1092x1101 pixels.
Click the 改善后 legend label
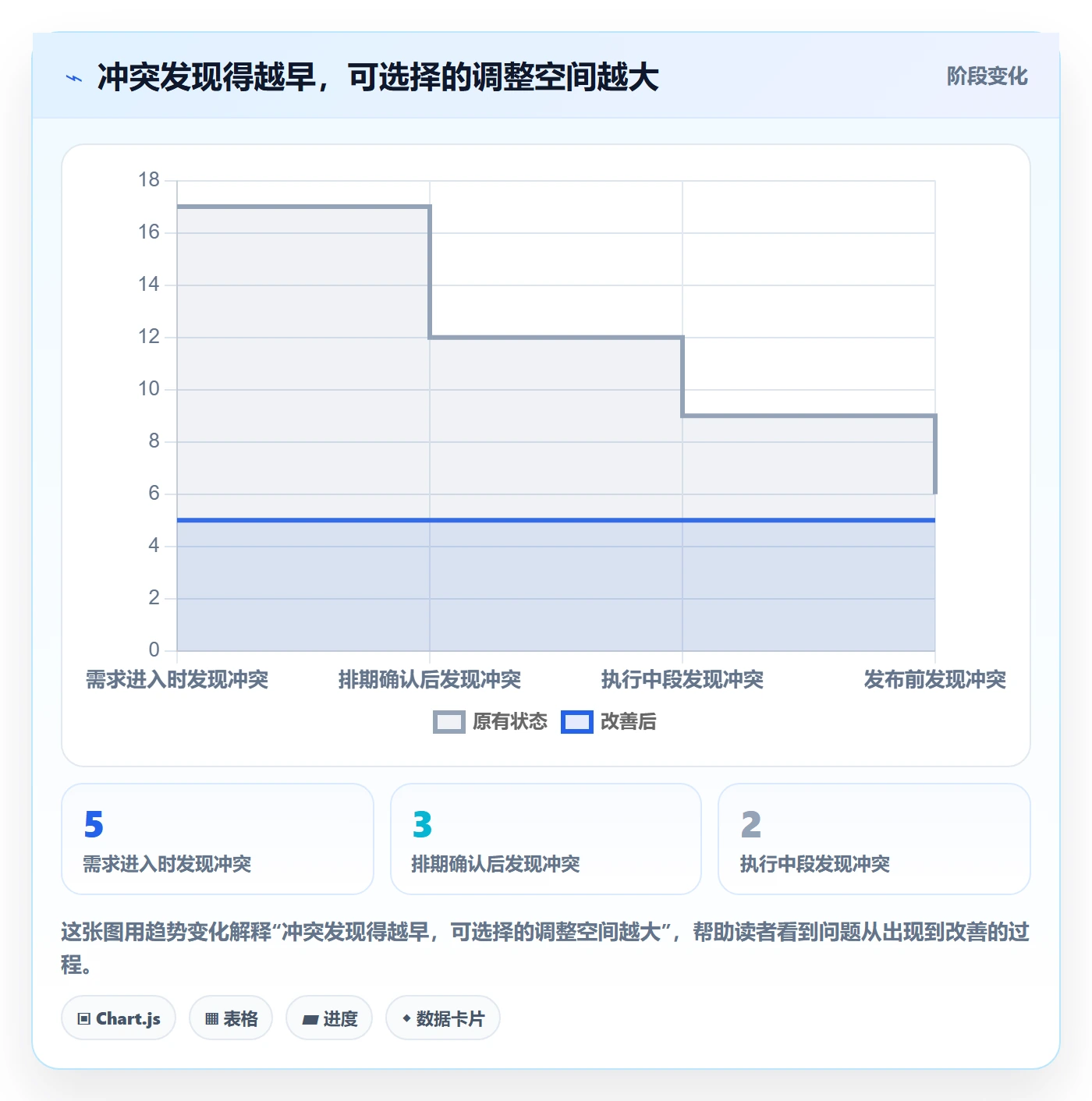628,722
